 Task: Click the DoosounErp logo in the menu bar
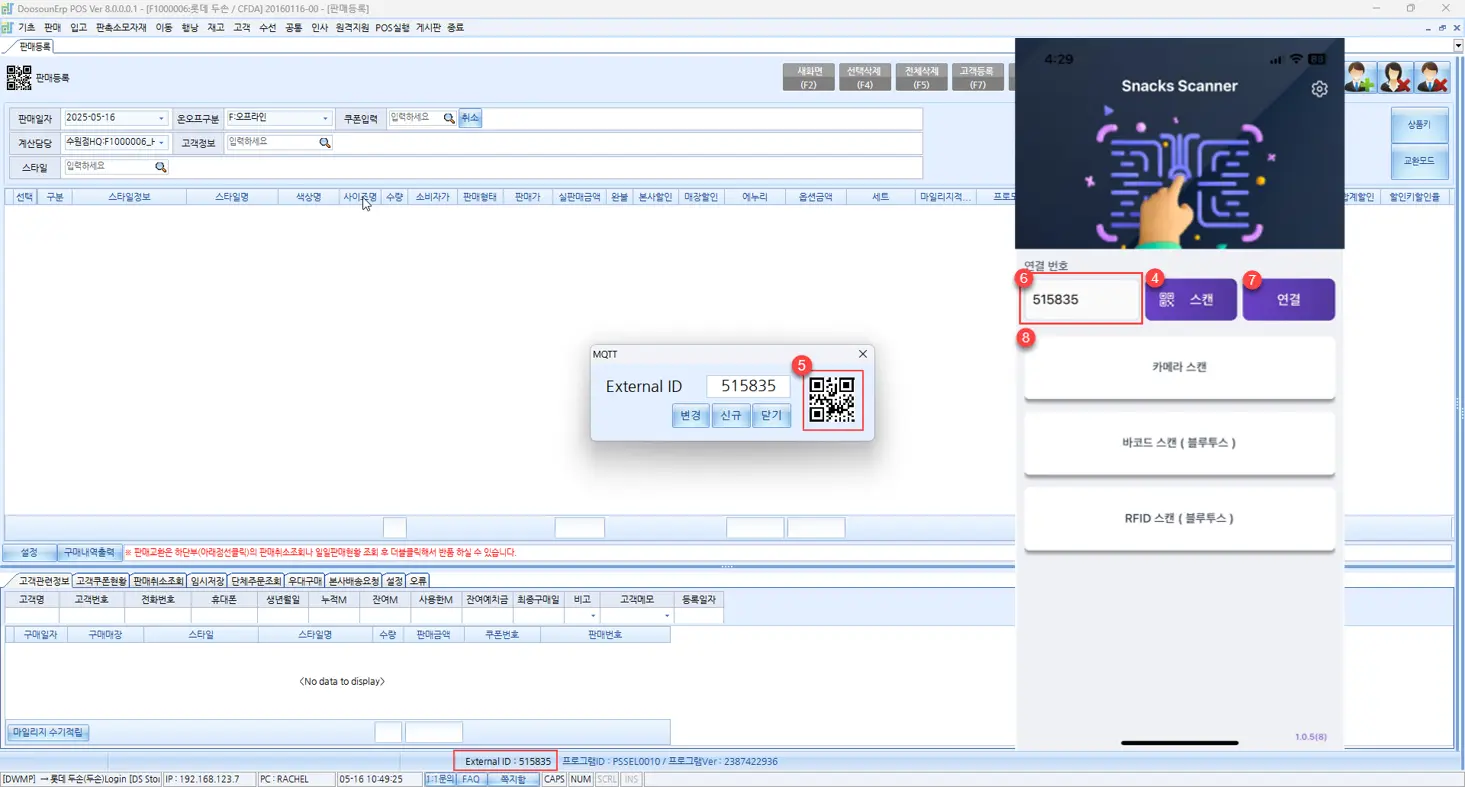[x=9, y=28]
